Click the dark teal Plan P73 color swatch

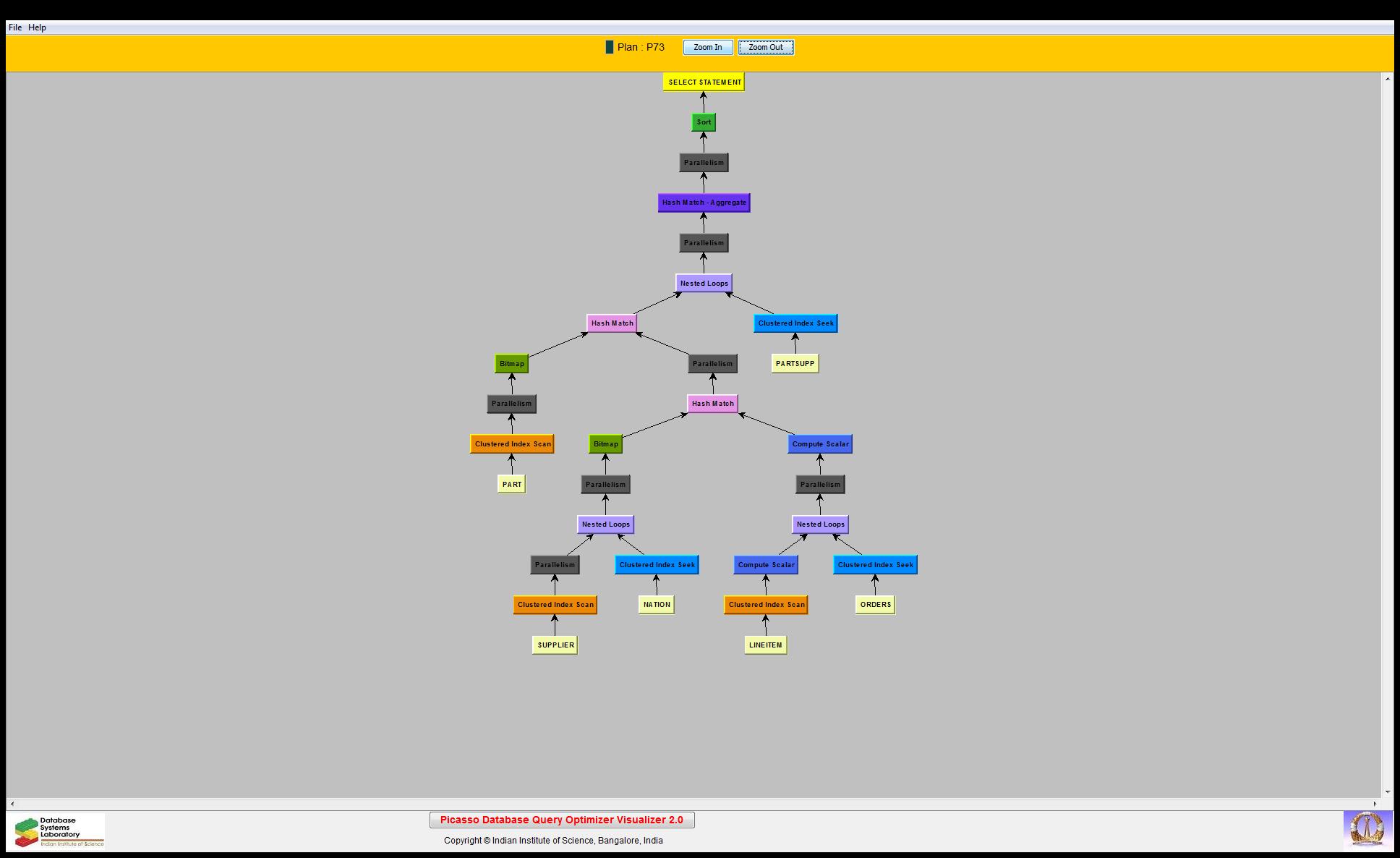pyautogui.click(x=609, y=48)
